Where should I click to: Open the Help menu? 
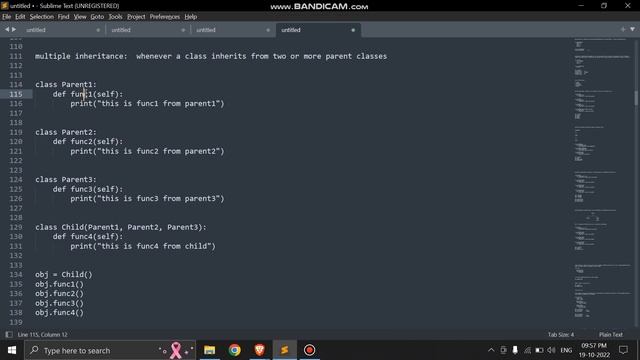pos(191,17)
